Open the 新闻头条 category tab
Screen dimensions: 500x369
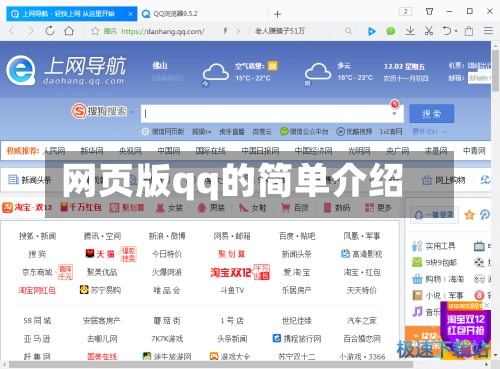(30, 180)
